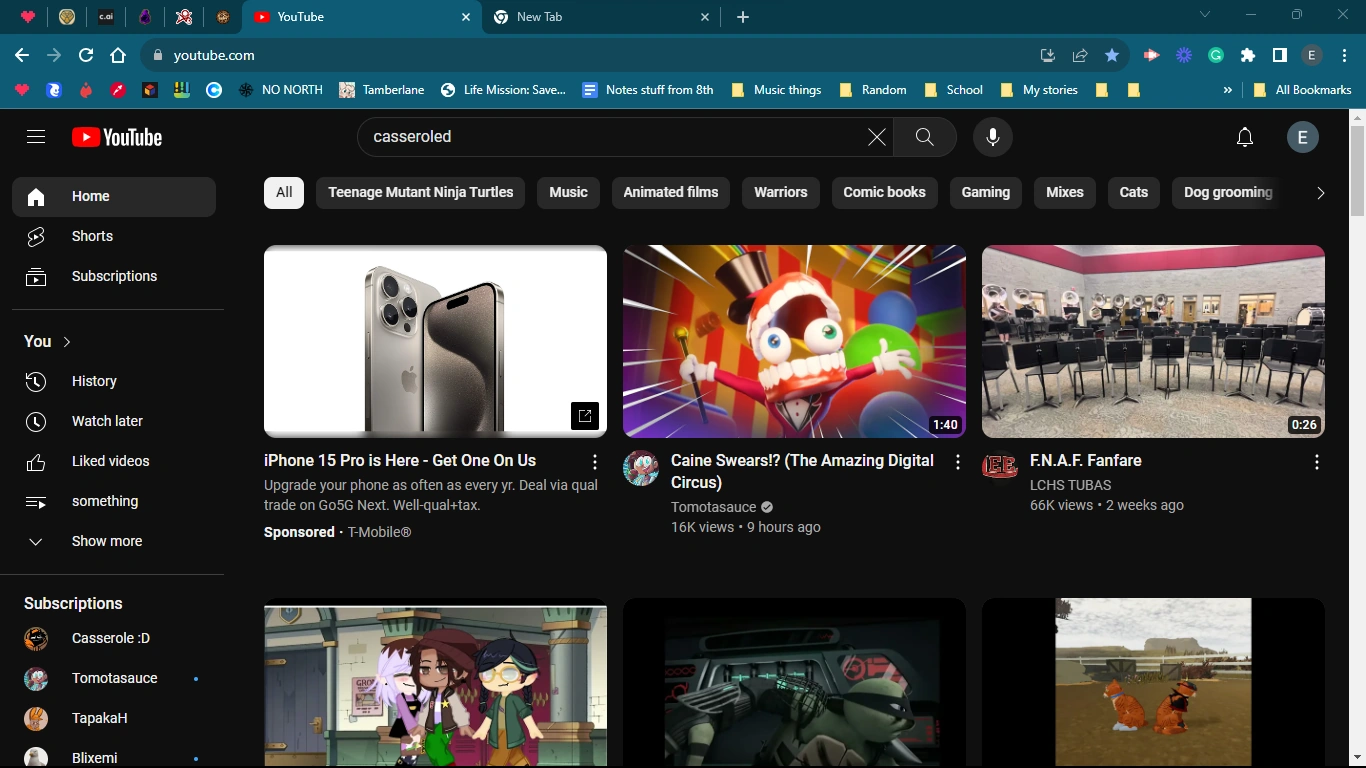Click the voice search microphone icon
The height and width of the screenshot is (768, 1366).
tap(992, 137)
